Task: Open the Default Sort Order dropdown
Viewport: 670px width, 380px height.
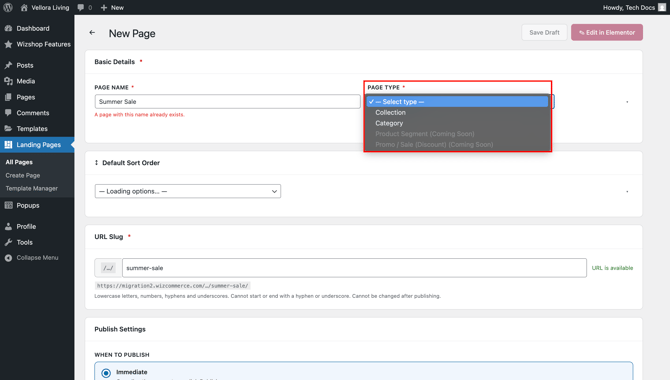Action: [188, 191]
